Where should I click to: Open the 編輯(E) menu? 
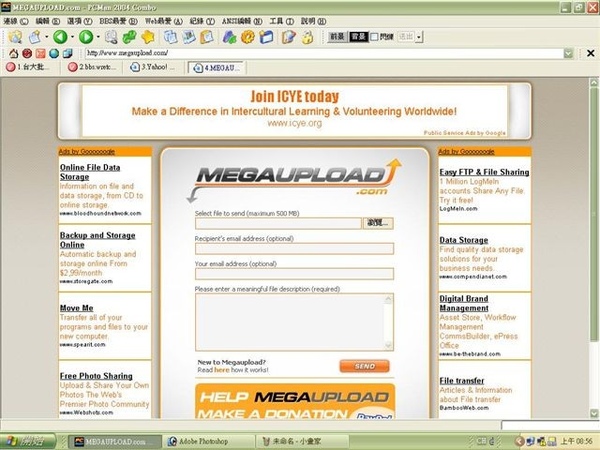click(x=48, y=21)
